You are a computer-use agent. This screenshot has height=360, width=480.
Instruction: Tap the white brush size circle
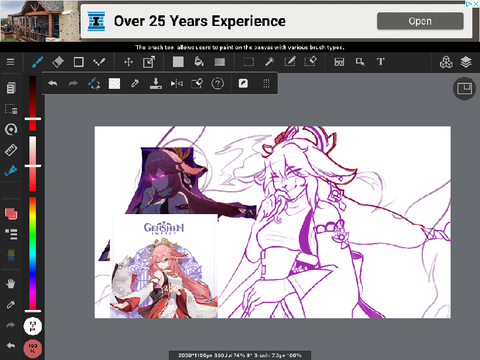pos(33,326)
